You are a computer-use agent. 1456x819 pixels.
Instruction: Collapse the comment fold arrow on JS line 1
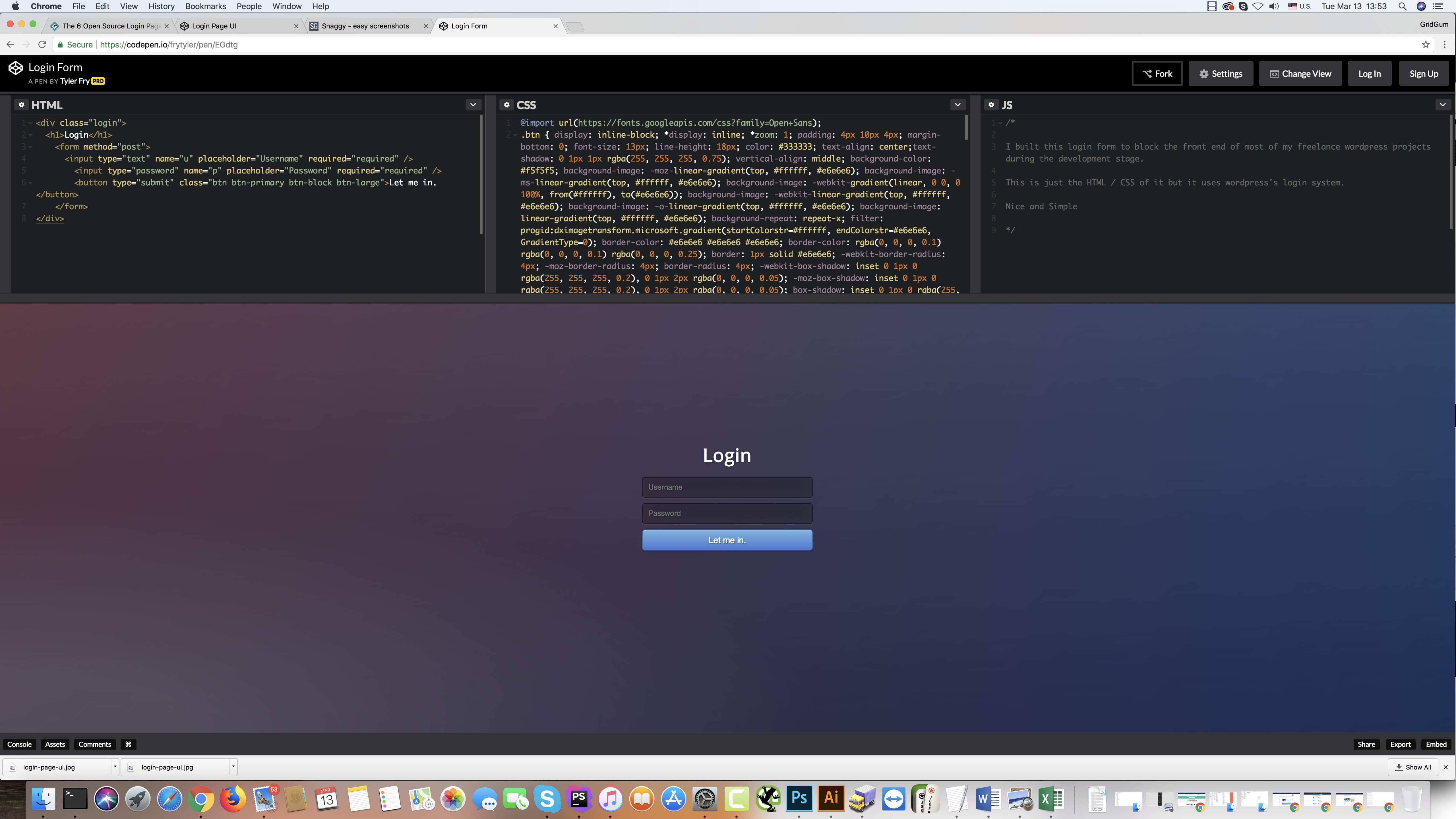coord(1000,123)
